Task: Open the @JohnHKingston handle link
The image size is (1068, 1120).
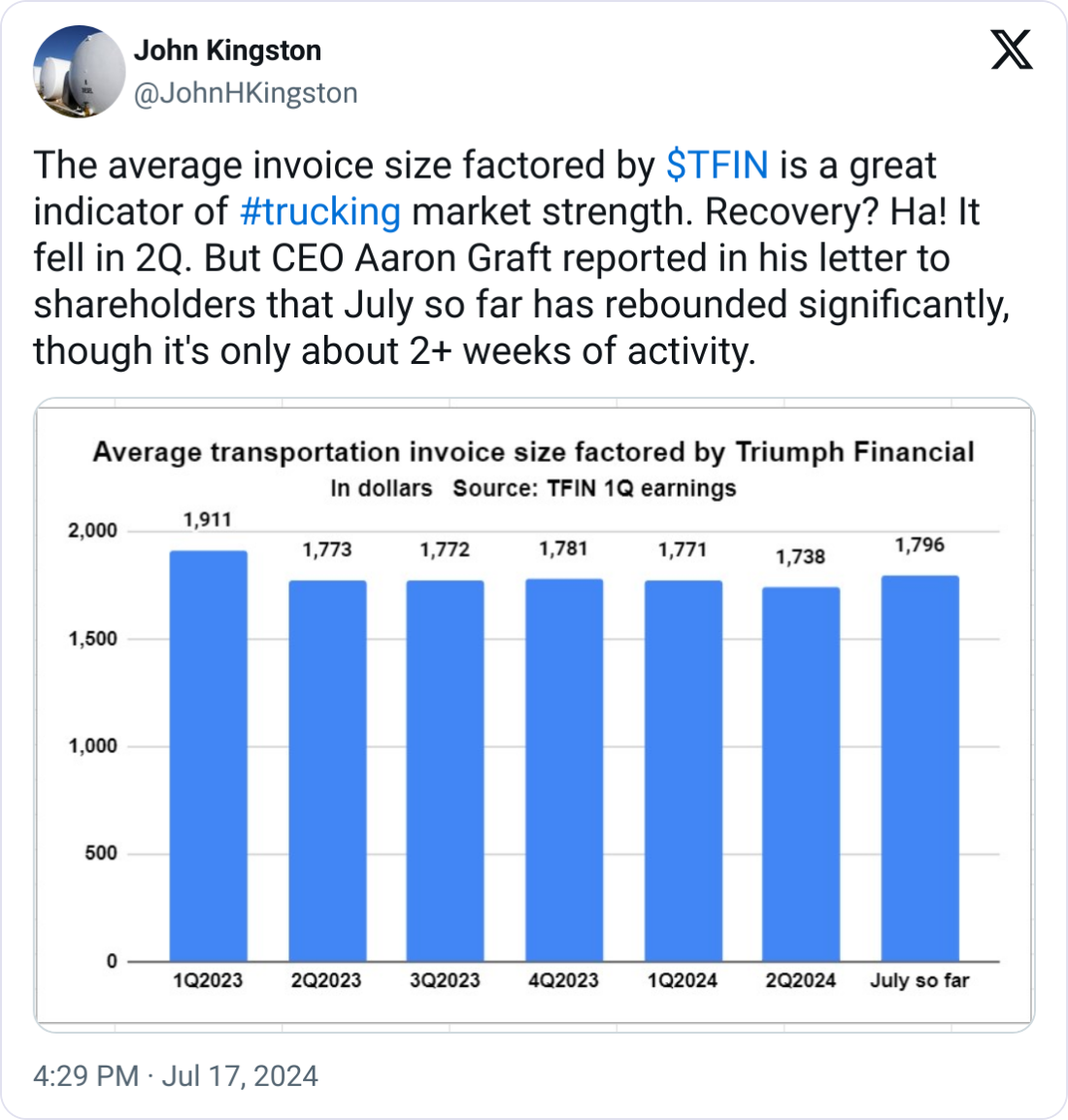Action: coord(245,93)
